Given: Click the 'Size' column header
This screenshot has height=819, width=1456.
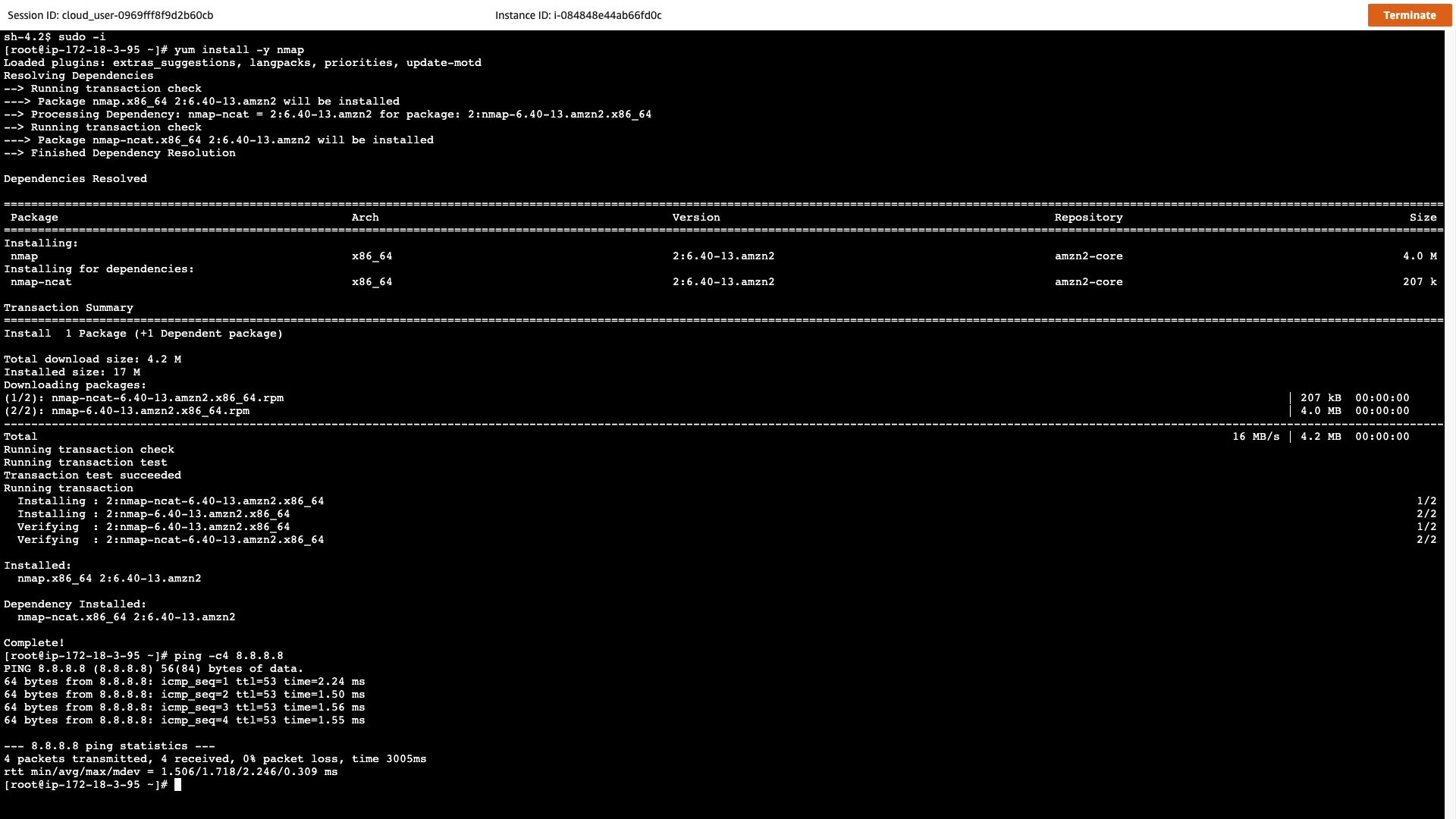Looking at the screenshot, I should click(1423, 218).
